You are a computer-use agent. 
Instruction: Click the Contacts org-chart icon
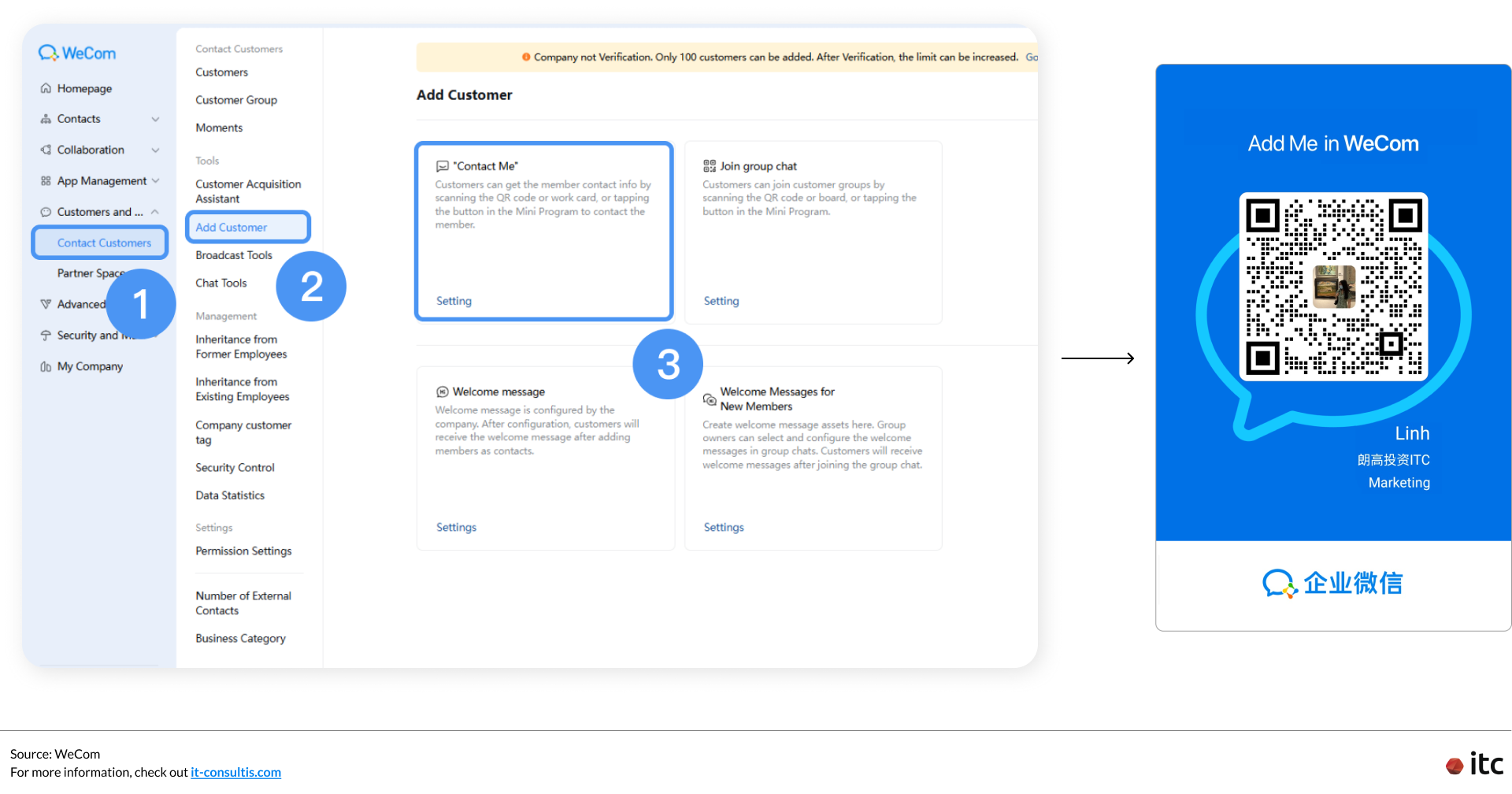[46, 119]
